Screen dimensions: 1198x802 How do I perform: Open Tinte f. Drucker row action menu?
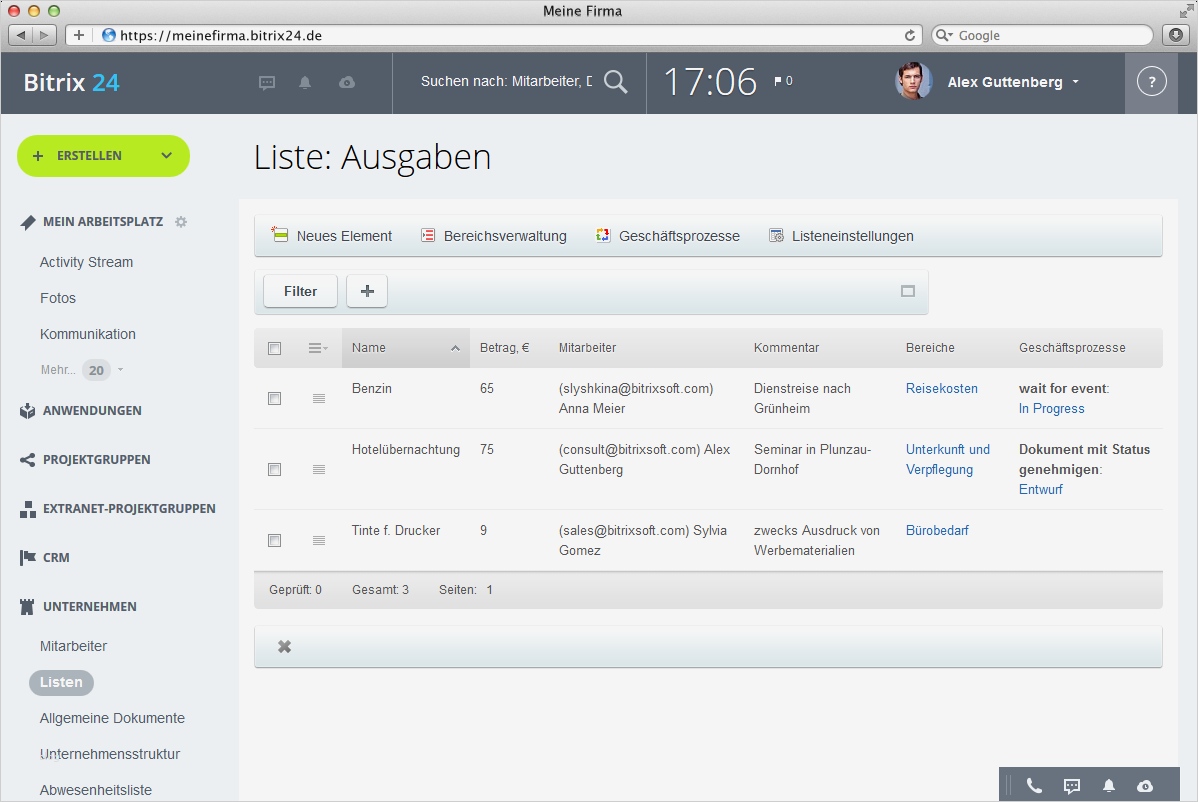319,541
